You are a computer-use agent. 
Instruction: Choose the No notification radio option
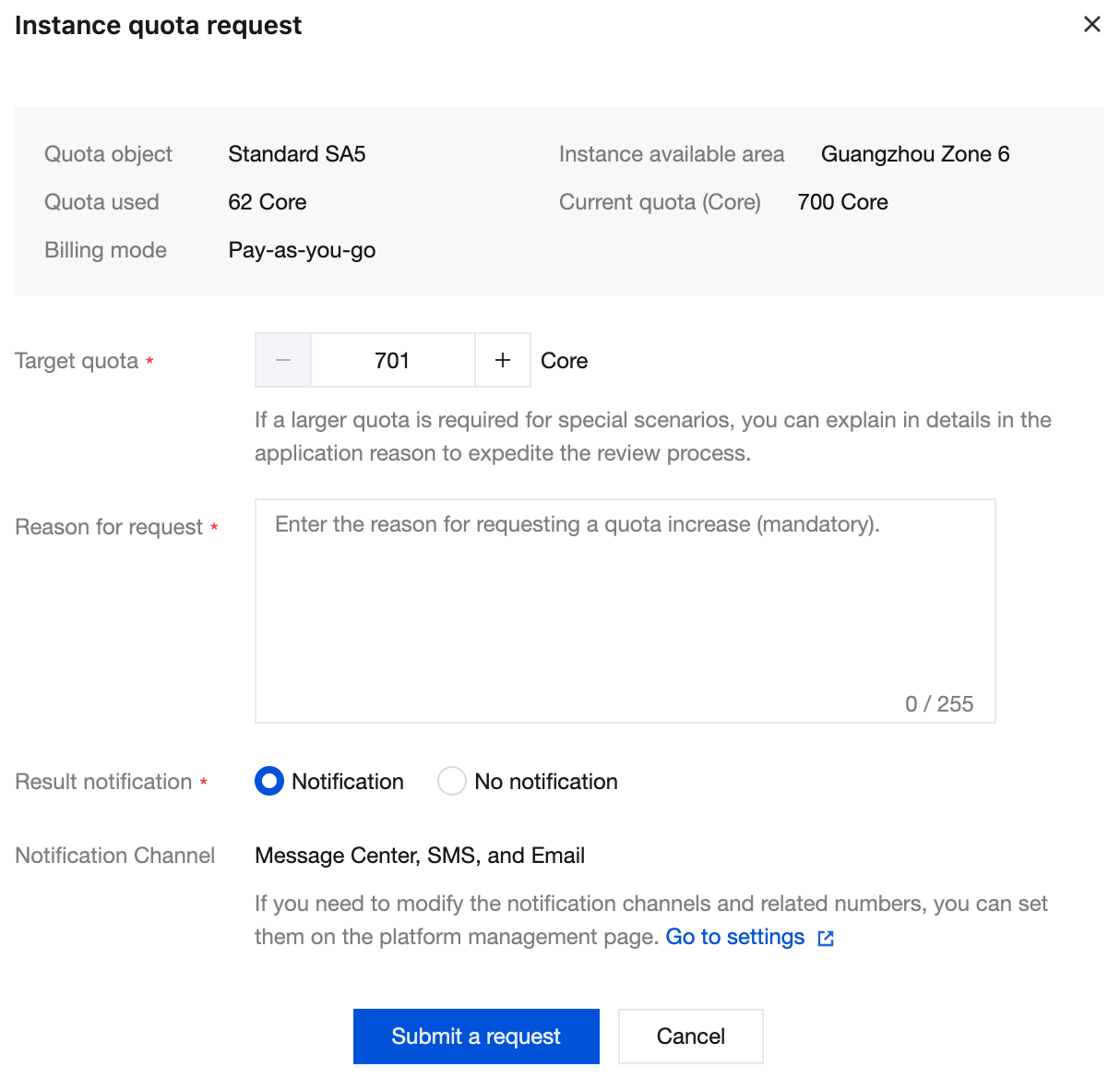pos(452,782)
